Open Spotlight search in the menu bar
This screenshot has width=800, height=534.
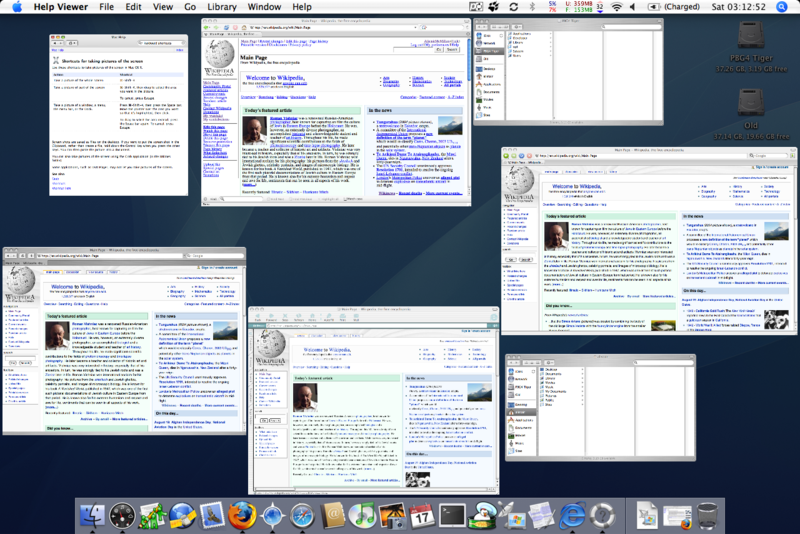coord(782,7)
